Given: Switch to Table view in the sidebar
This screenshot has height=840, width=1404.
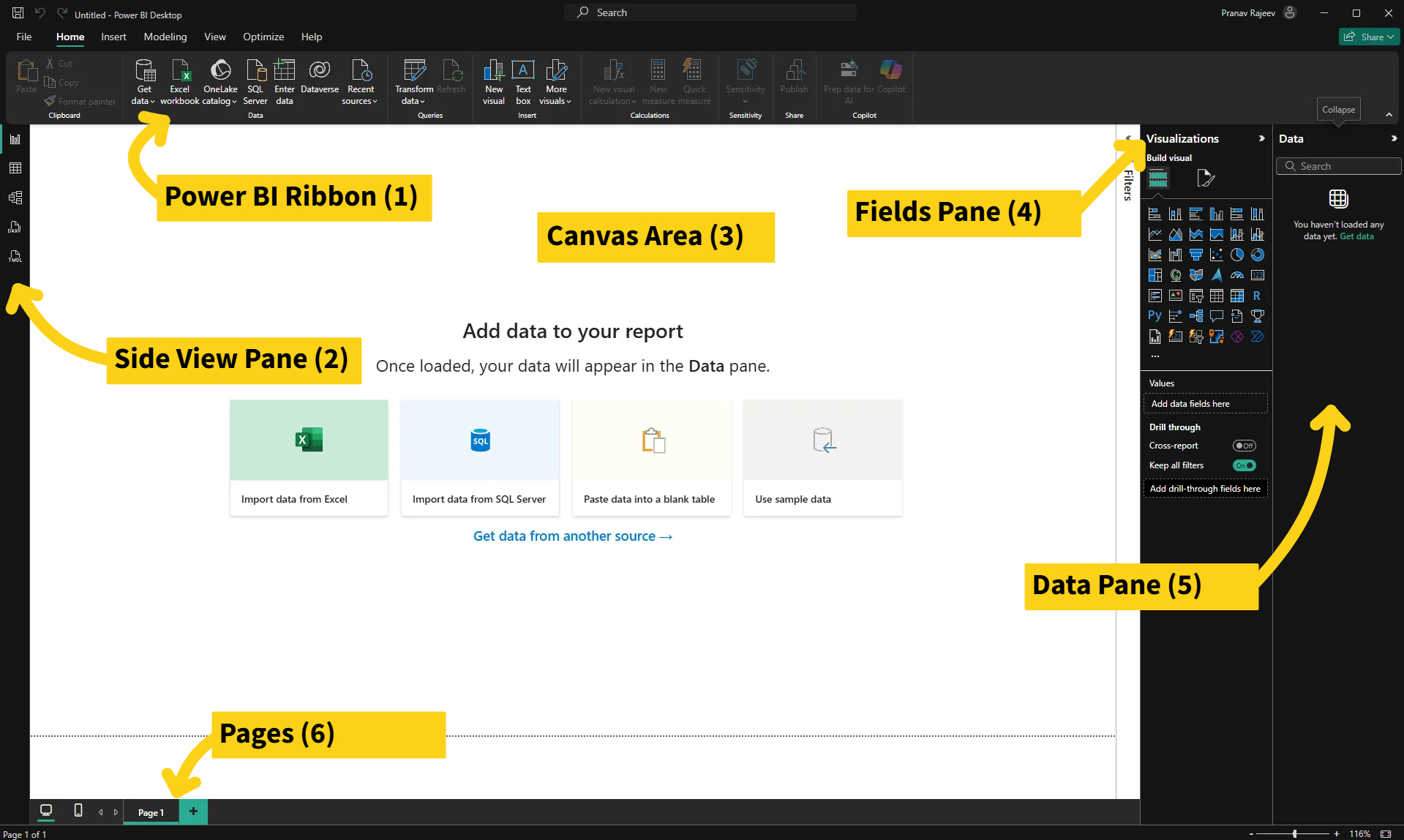Looking at the screenshot, I should coord(15,168).
